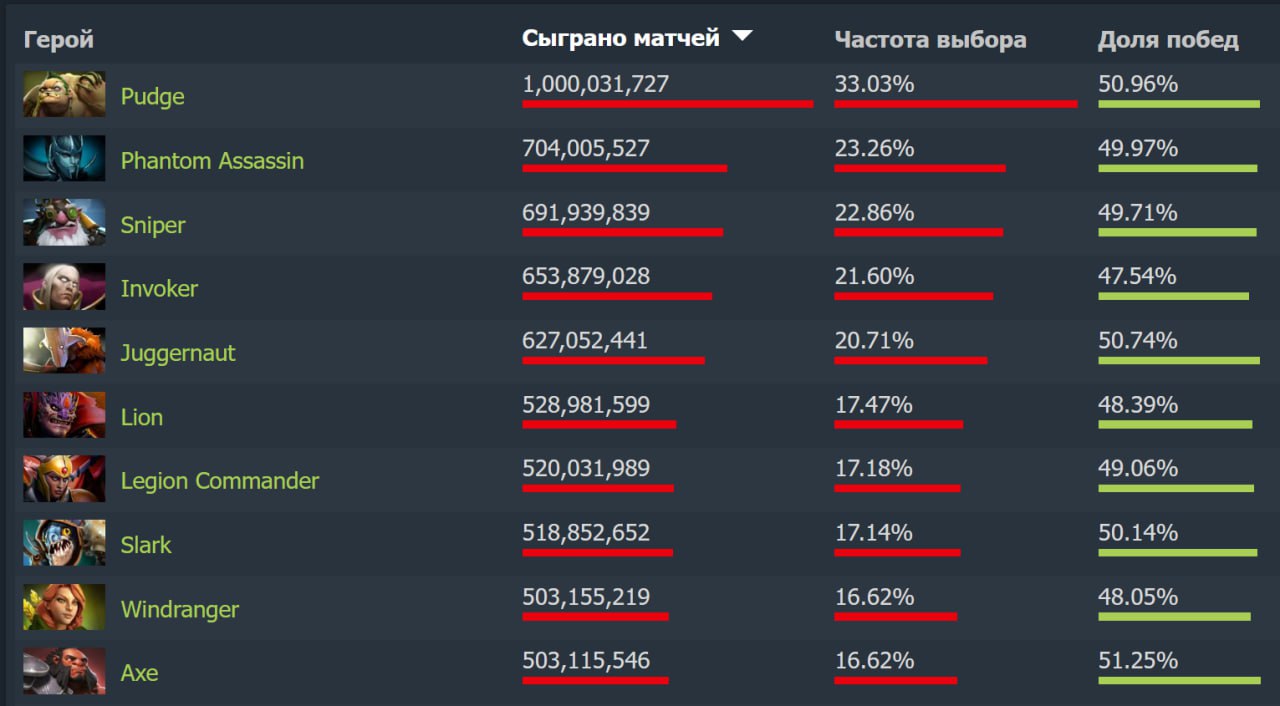Sort by the Герой column header

(x=59, y=40)
